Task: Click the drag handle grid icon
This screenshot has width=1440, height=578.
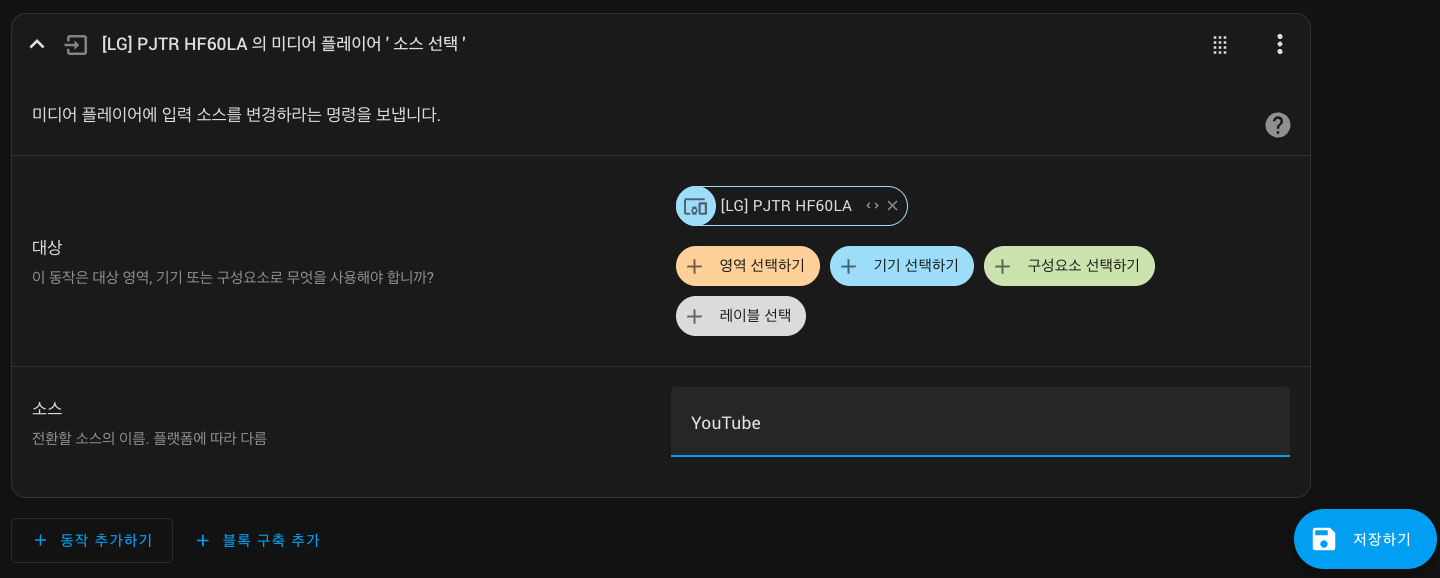Action: [x=1220, y=45]
